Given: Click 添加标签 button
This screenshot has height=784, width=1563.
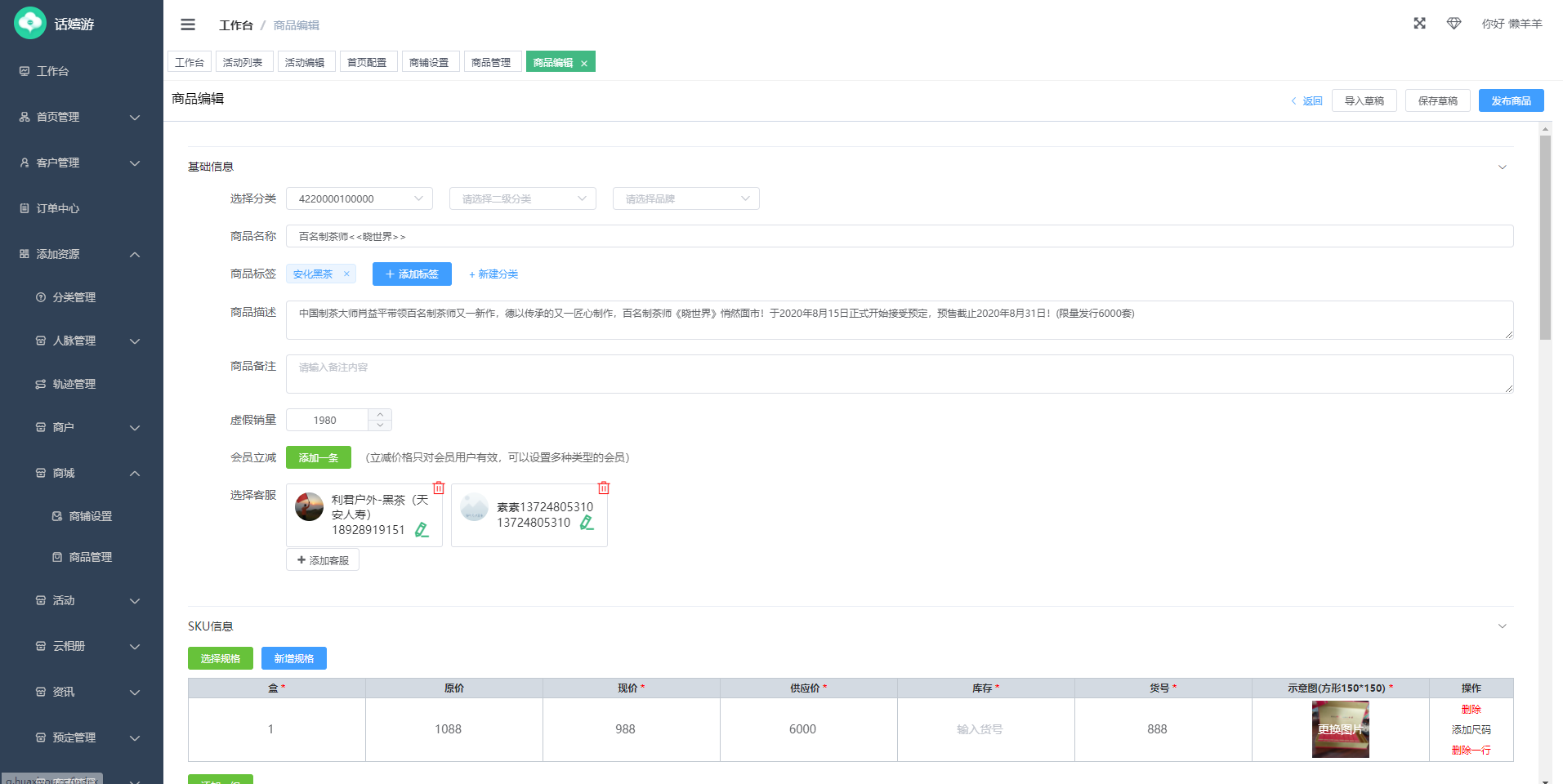Looking at the screenshot, I should (412, 274).
